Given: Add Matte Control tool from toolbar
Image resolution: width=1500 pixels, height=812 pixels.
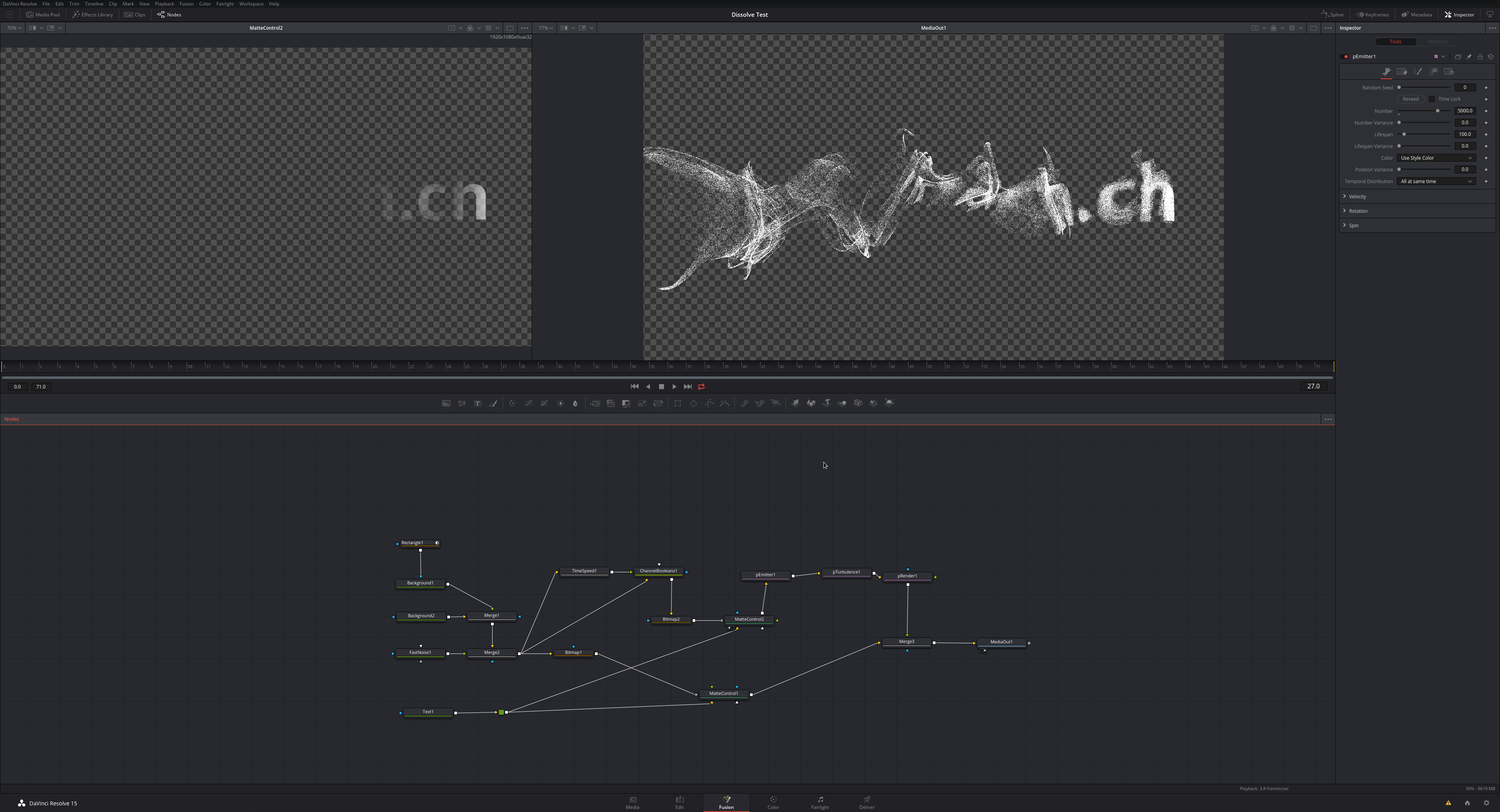Looking at the screenshot, I should click(626, 403).
